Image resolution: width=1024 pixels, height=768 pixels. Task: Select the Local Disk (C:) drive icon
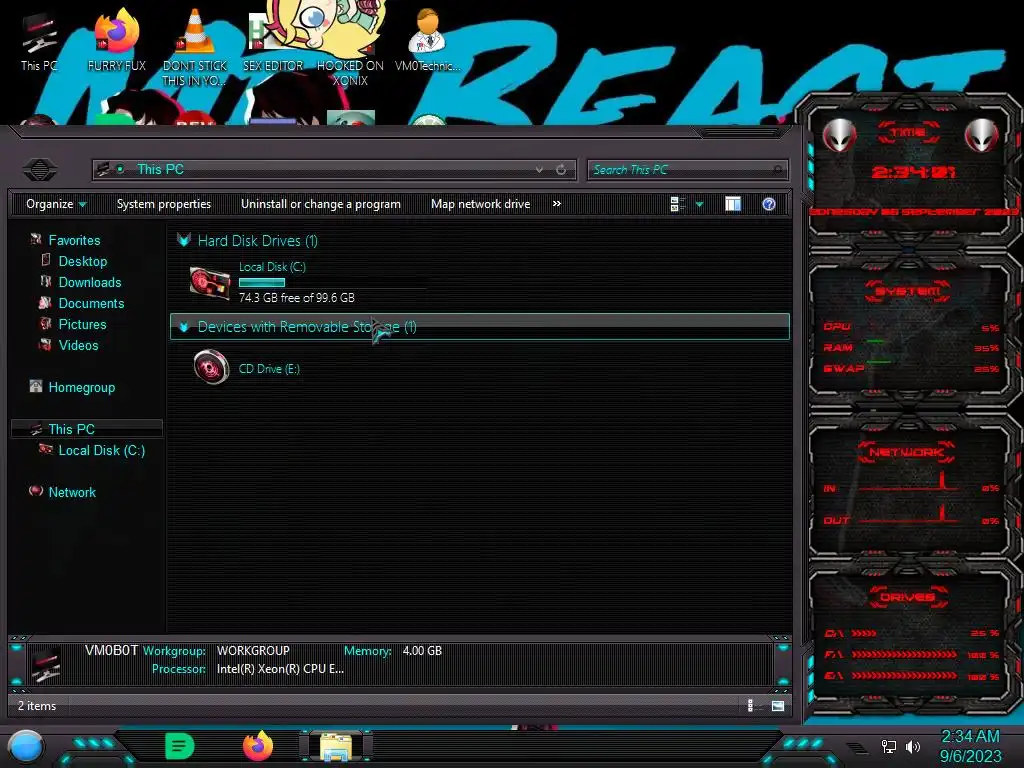coord(210,283)
